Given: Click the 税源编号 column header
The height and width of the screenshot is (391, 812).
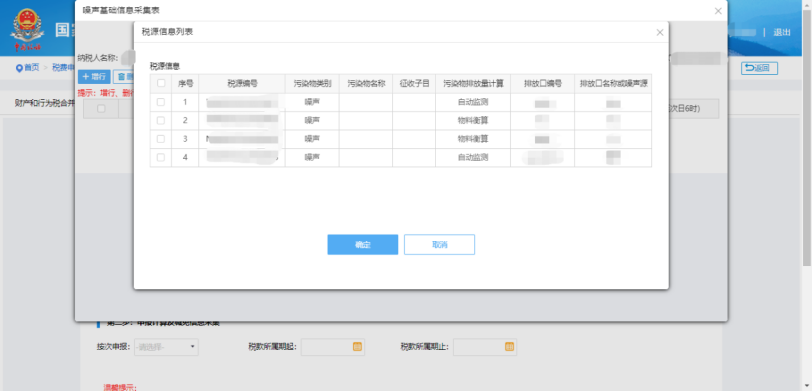Looking at the screenshot, I should pyautogui.click(x=242, y=83).
